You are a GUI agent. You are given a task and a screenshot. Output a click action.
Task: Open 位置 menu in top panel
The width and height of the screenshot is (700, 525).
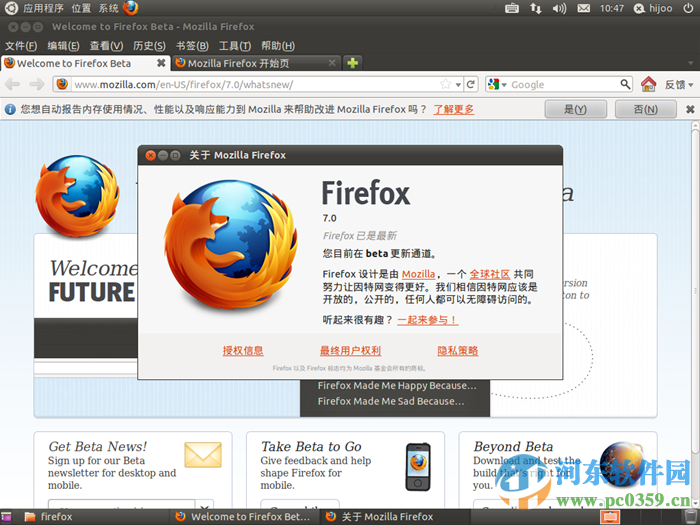point(81,8)
